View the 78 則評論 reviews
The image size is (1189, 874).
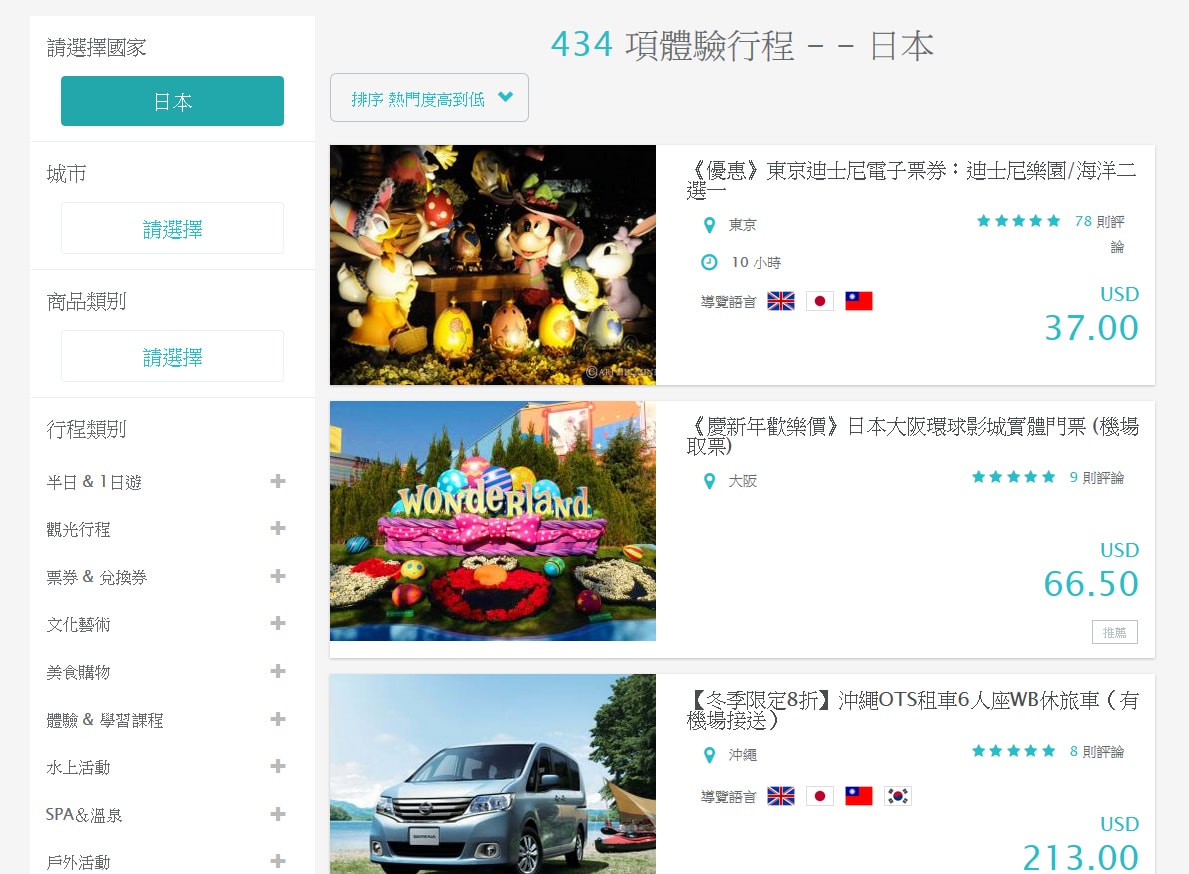(1100, 233)
